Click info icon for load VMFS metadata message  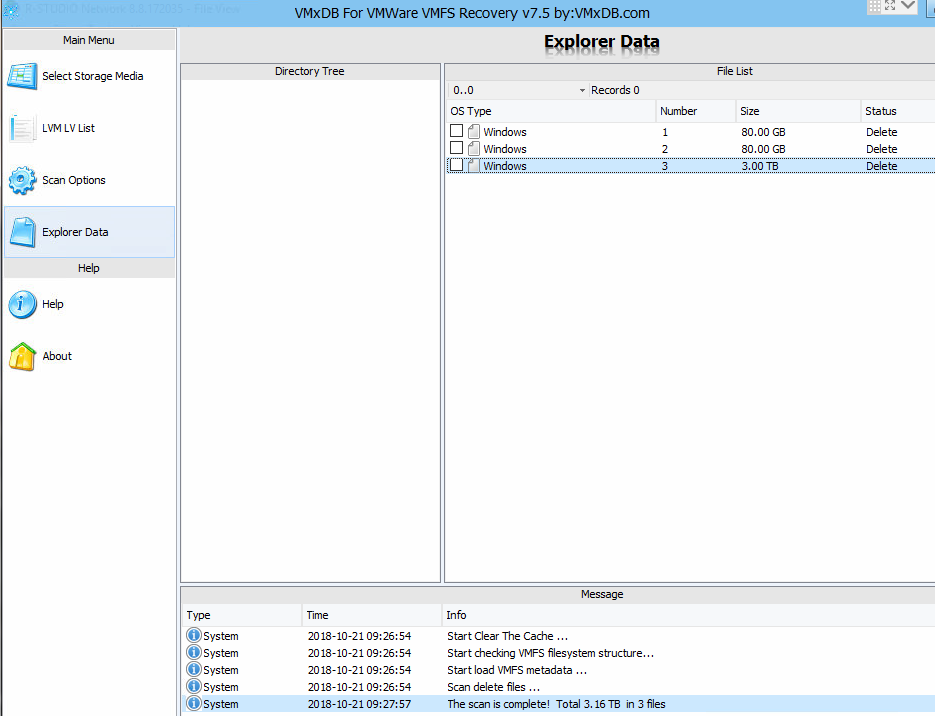[193, 669]
